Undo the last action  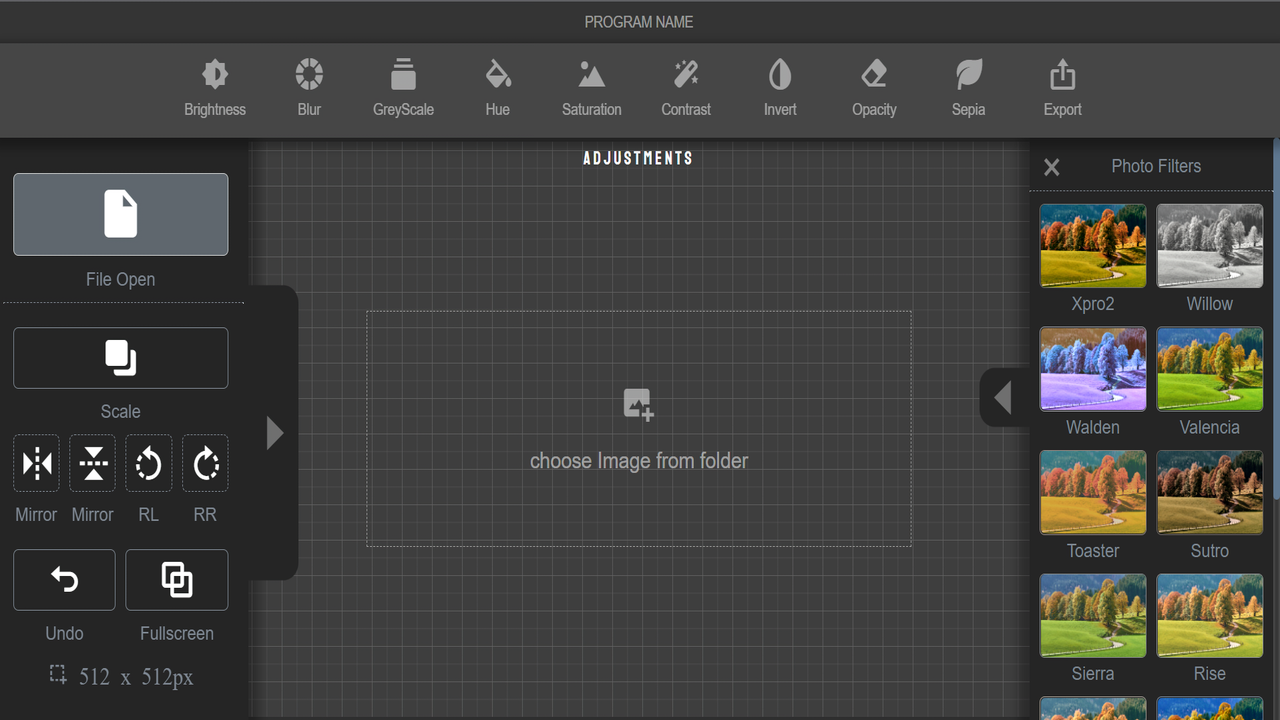pyautogui.click(x=63, y=580)
